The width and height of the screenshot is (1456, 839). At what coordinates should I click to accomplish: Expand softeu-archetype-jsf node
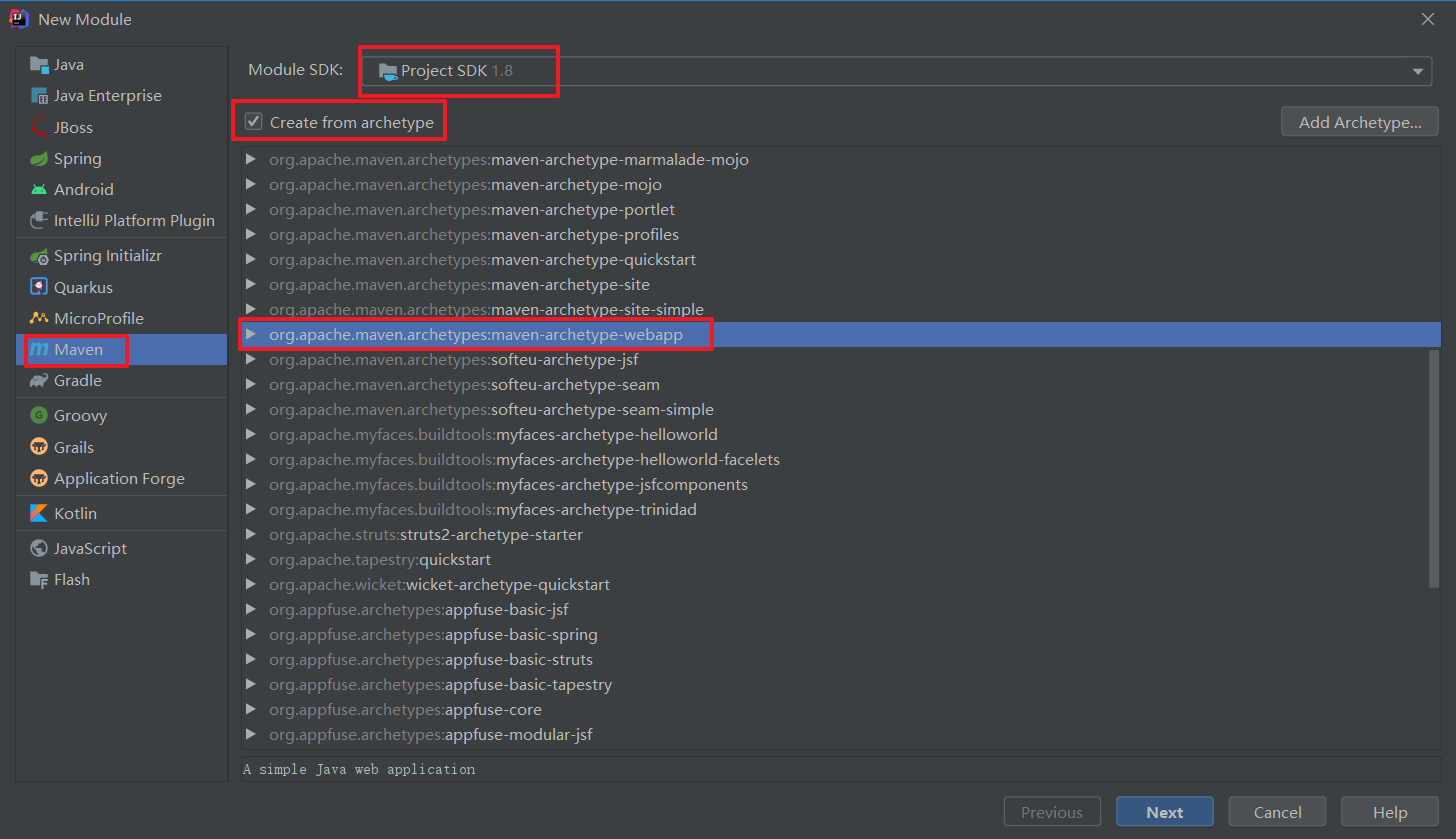(251, 360)
